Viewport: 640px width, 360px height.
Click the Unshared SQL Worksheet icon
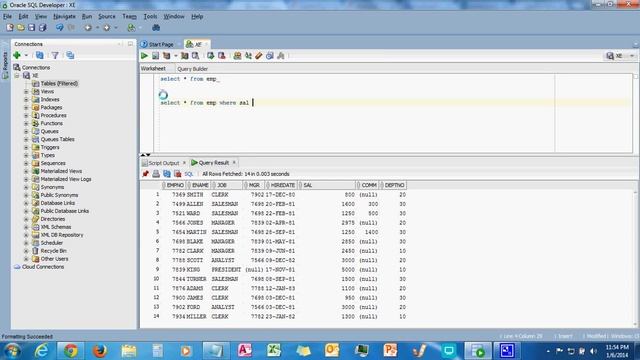237,56
